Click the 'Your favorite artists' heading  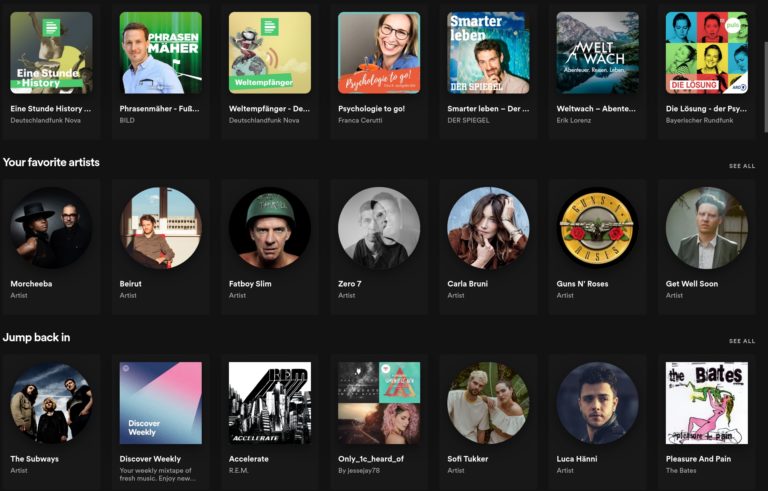(51, 162)
